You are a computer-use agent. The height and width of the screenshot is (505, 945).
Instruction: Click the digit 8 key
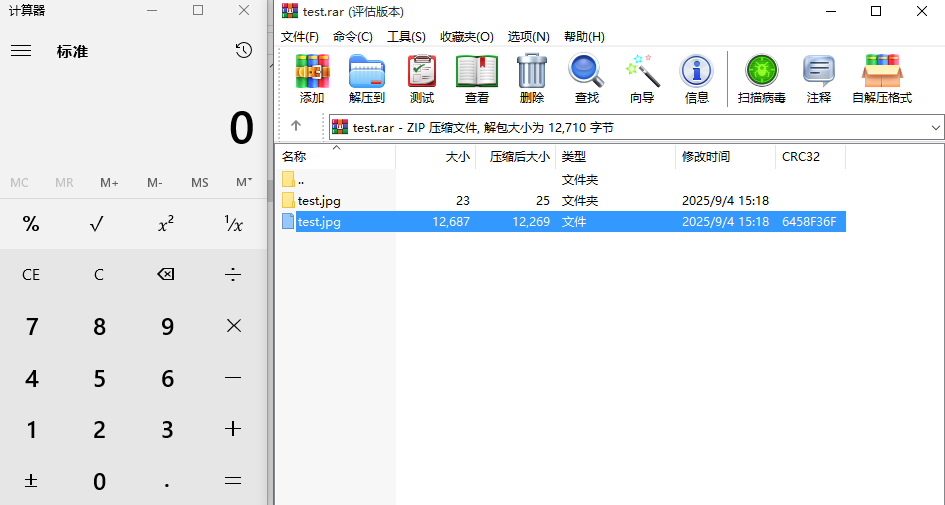click(99, 326)
